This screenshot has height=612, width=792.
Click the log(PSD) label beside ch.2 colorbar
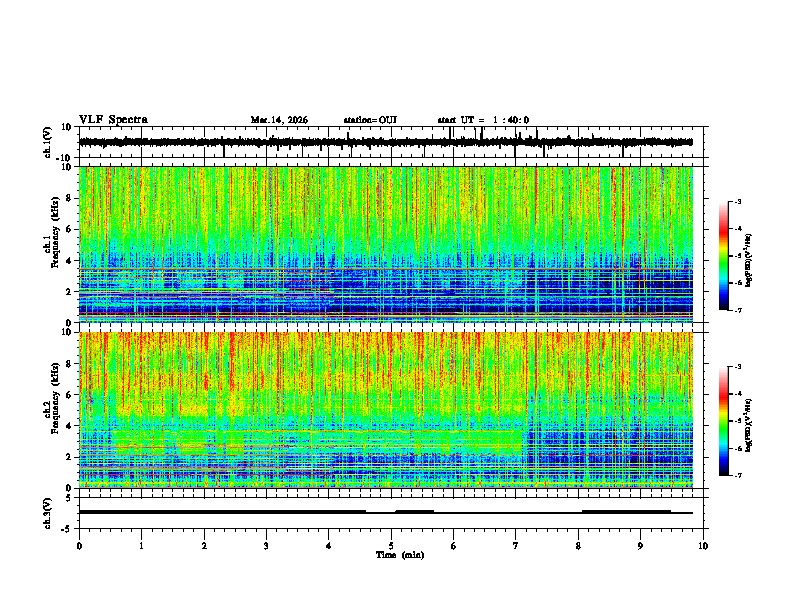[x=748, y=425]
